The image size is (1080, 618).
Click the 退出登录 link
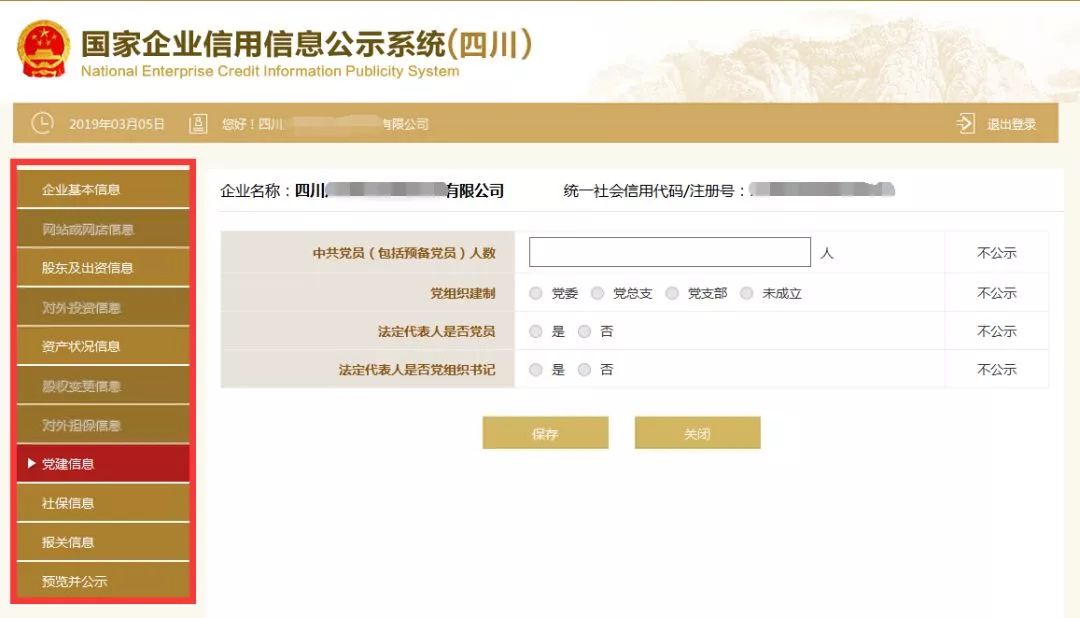pyautogui.click(x=1011, y=124)
